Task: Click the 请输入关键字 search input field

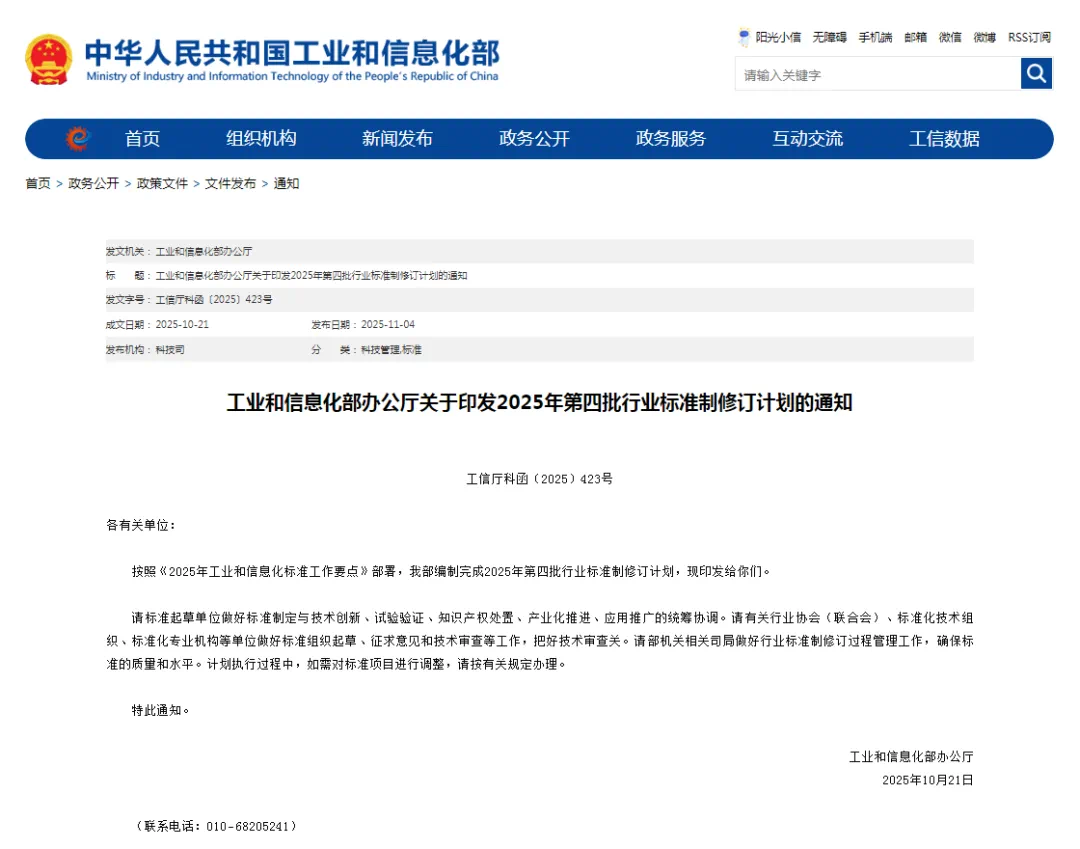Action: 877,74
